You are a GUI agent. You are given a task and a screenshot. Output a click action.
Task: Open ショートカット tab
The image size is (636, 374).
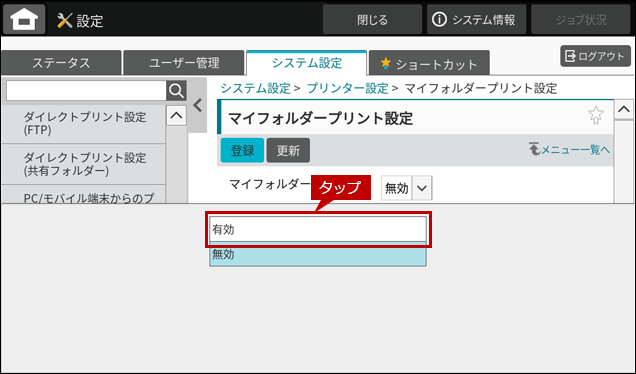[x=429, y=63]
